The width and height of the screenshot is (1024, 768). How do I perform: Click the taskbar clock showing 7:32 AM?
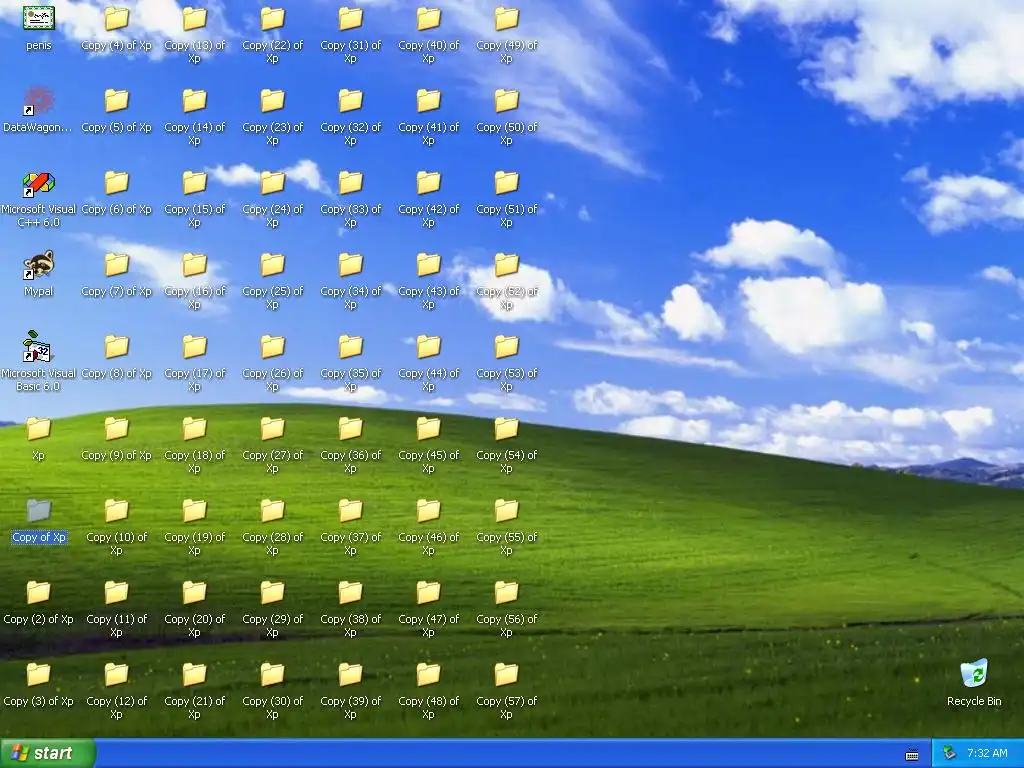coord(987,753)
